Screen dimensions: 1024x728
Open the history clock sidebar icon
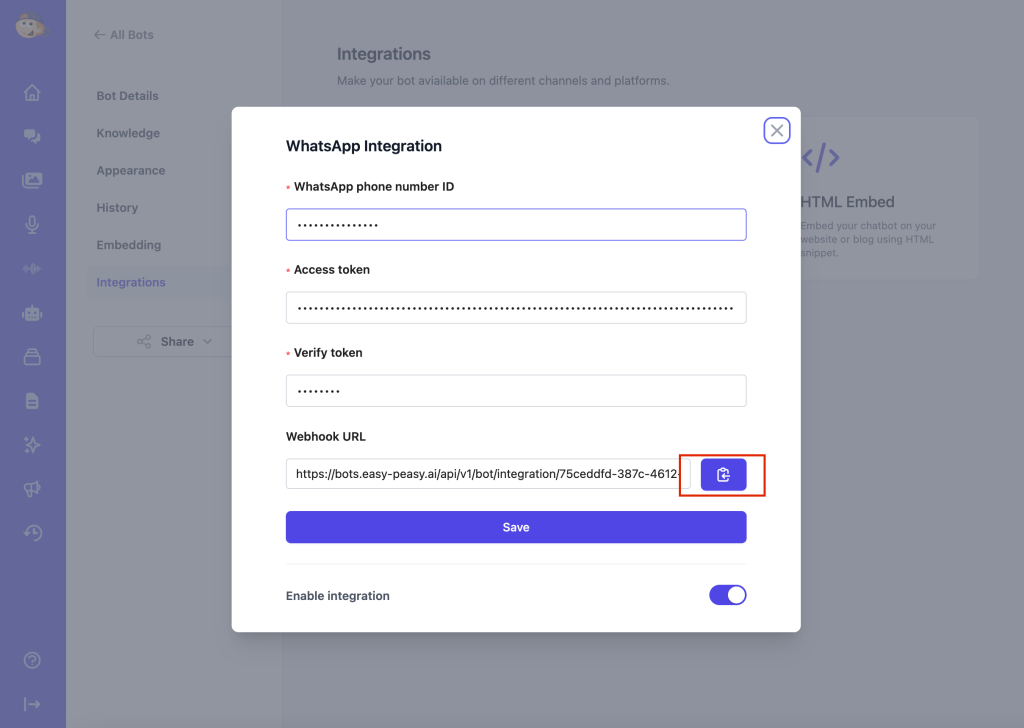click(32, 533)
